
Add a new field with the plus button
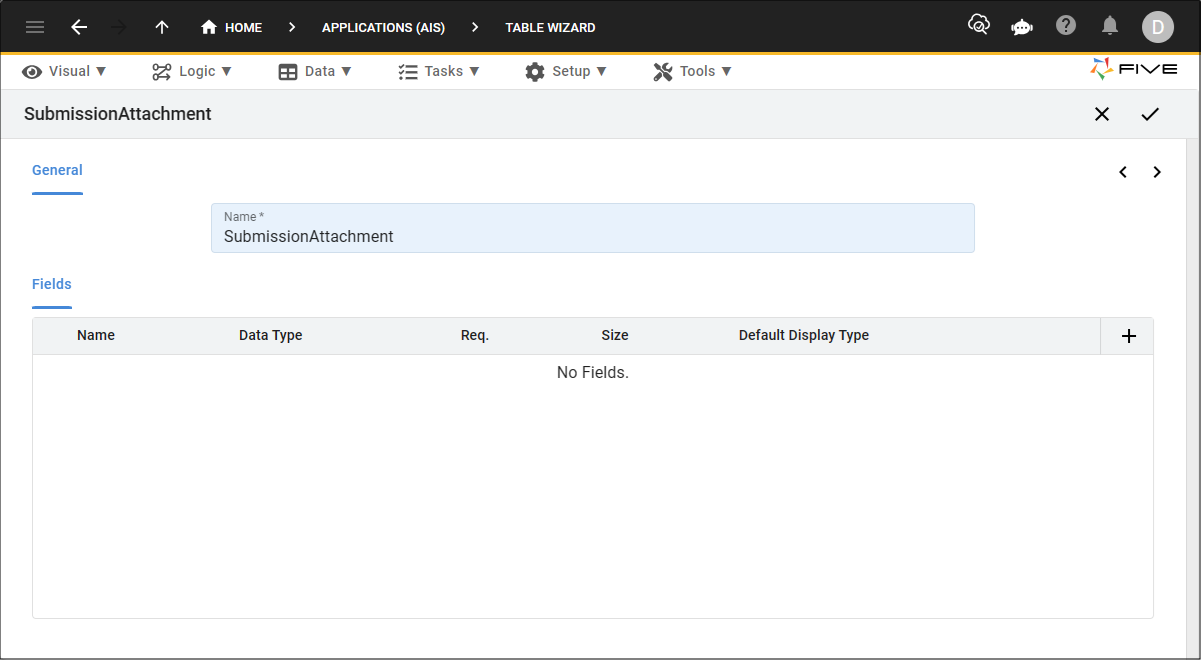1127,336
